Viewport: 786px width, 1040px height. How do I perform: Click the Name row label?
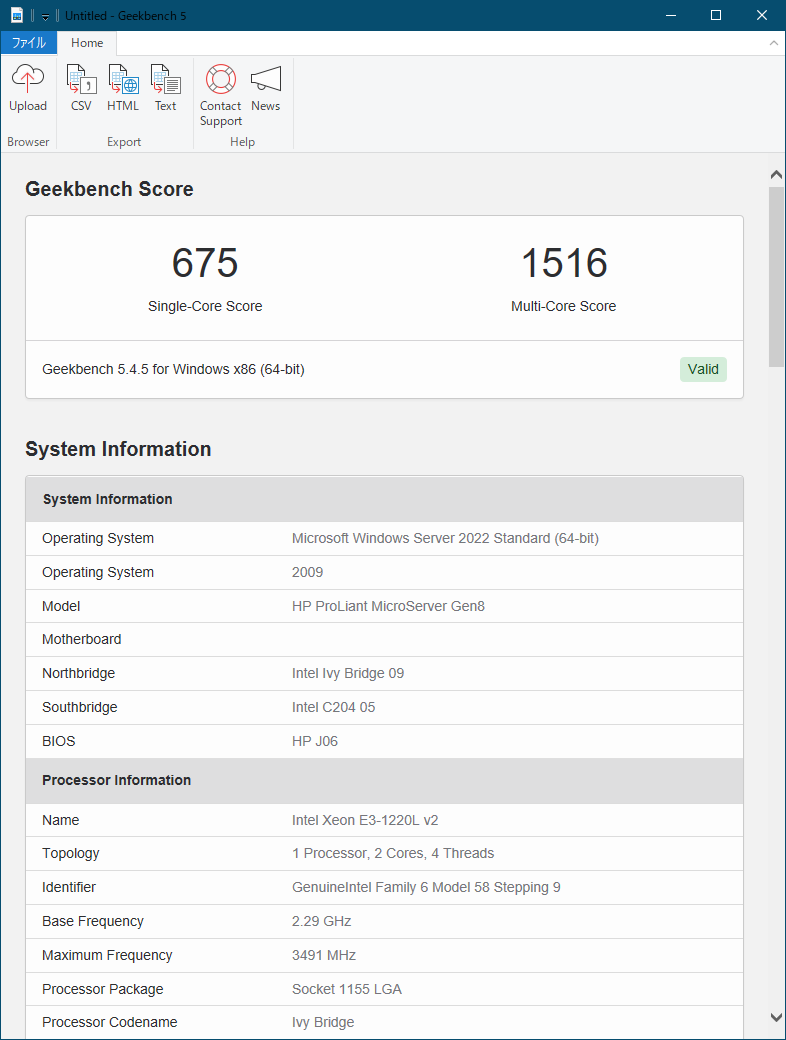[x=60, y=820]
